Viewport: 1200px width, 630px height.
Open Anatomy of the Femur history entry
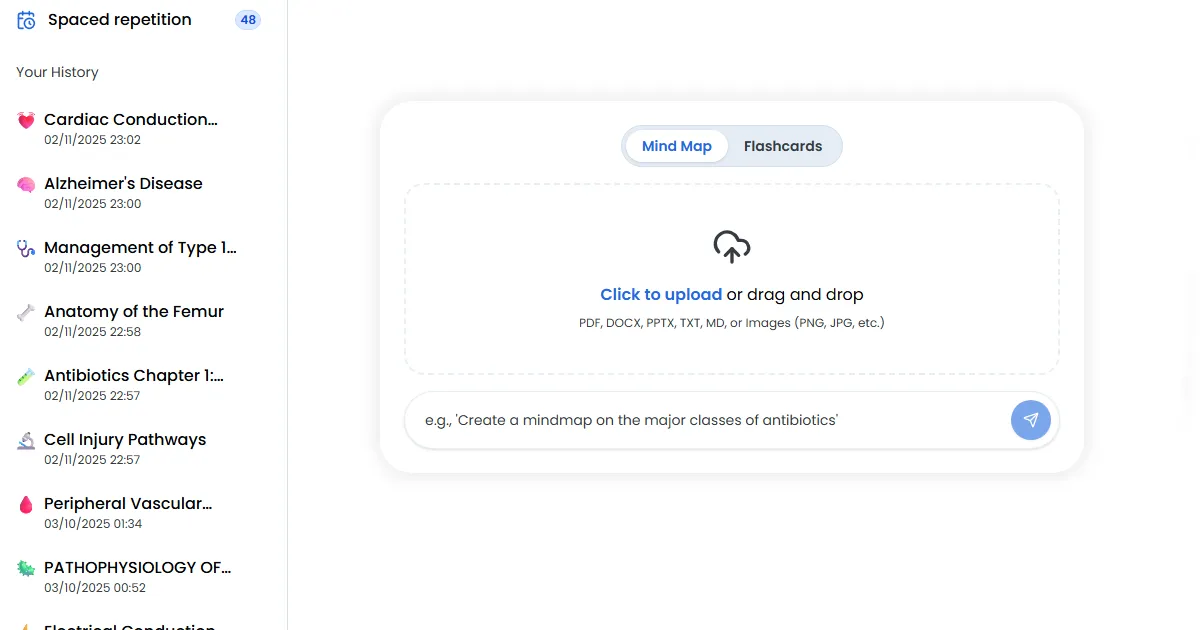(134, 312)
